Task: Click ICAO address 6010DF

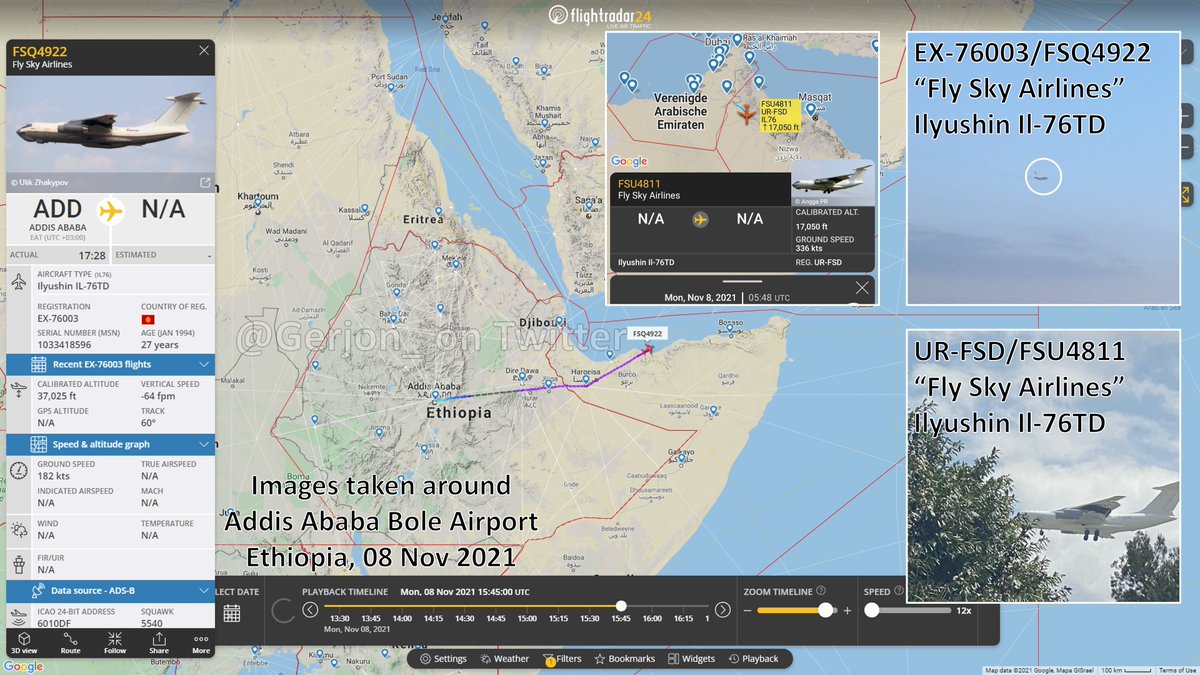Action: coord(54,622)
